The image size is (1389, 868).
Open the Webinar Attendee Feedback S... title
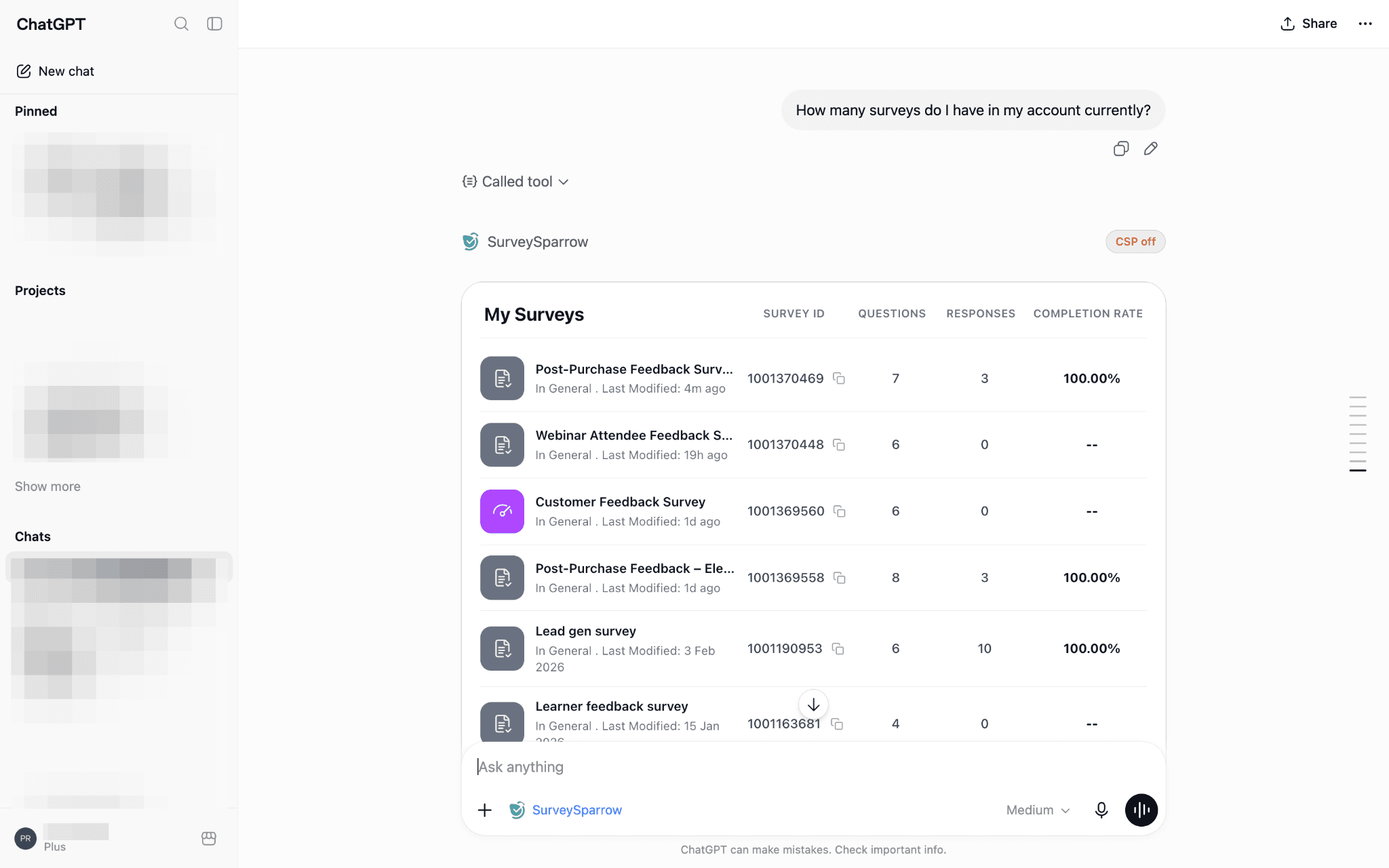pos(634,435)
